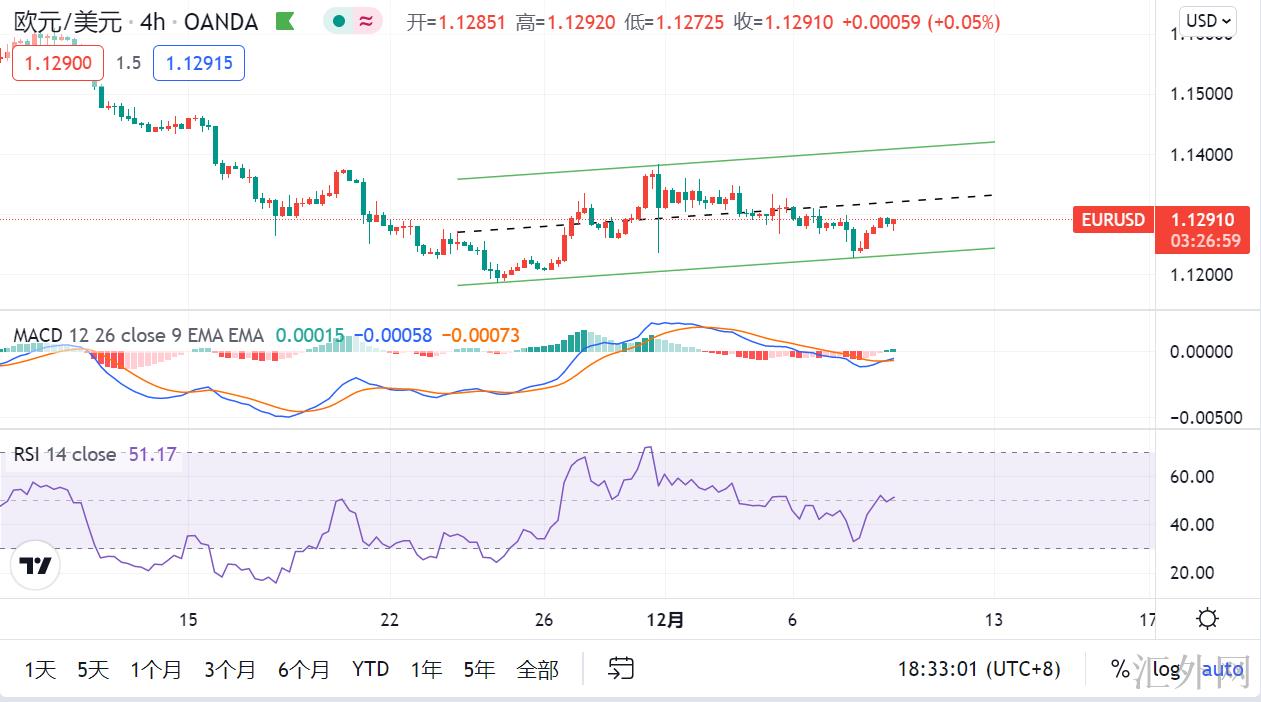Image resolution: width=1261 pixels, height=702 pixels.
Task: Select the YTD time range
Action: click(370, 669)
